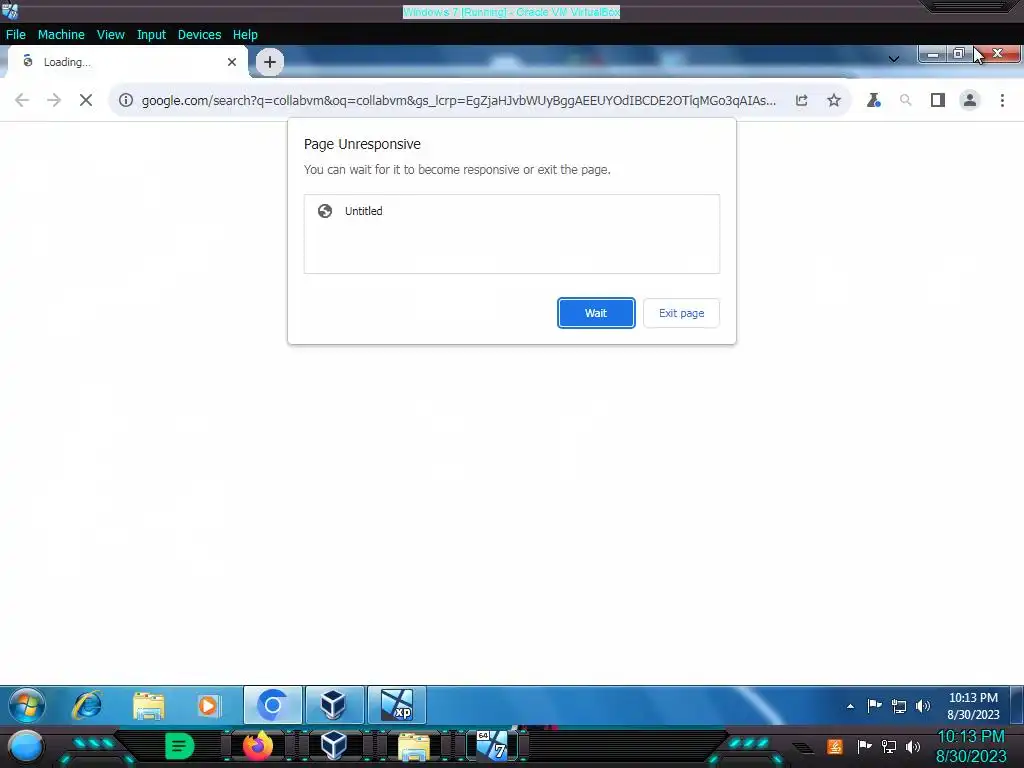Viewport: 1024px width, 768px height.
Task: Open guest clock showing 10:13 PM
Action: click(973, 706)
